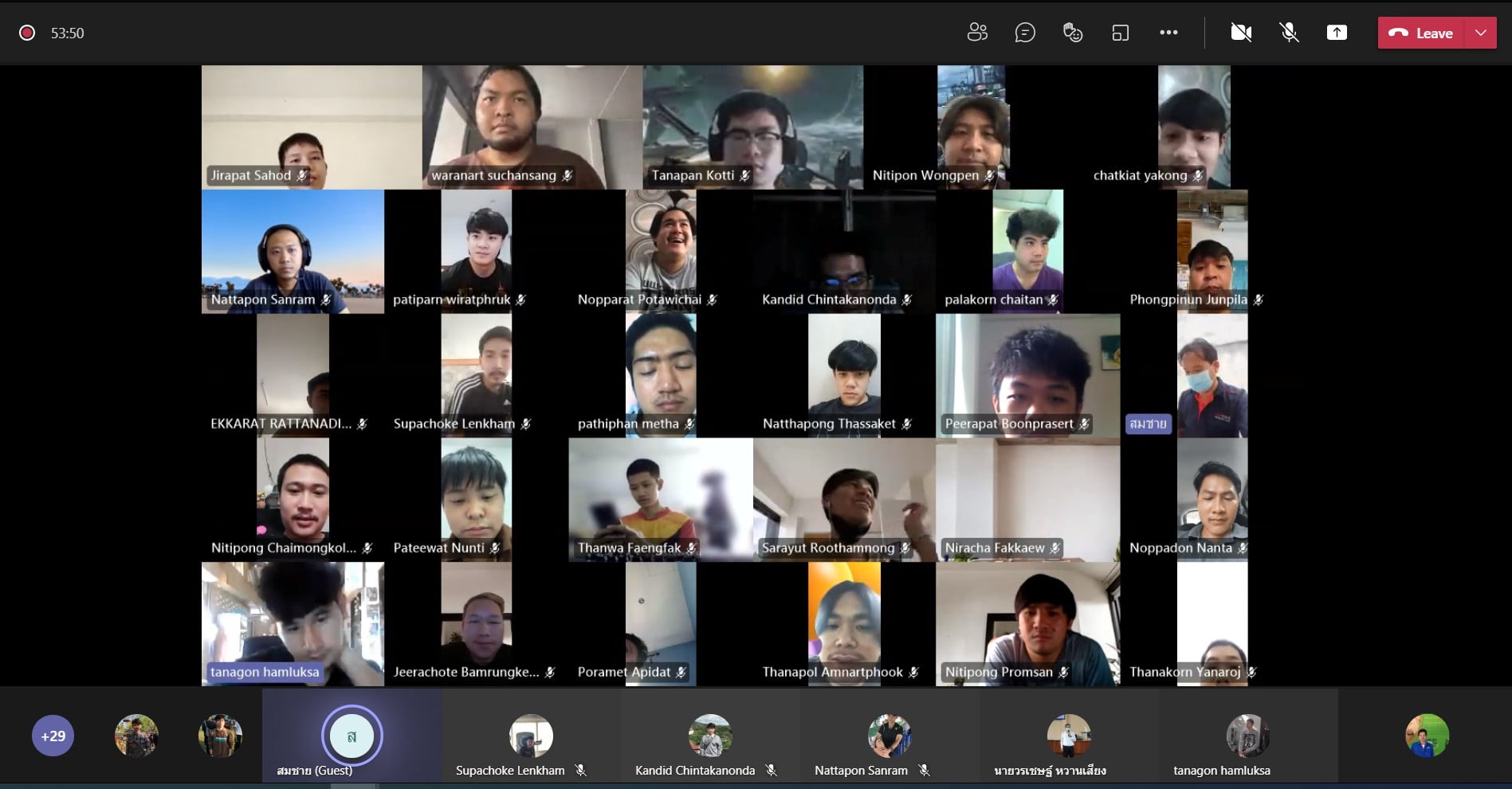Click the muted mic icon on Thanakorn Yanaroj label
1512x789 pixels.
(x=1252, y=673)
